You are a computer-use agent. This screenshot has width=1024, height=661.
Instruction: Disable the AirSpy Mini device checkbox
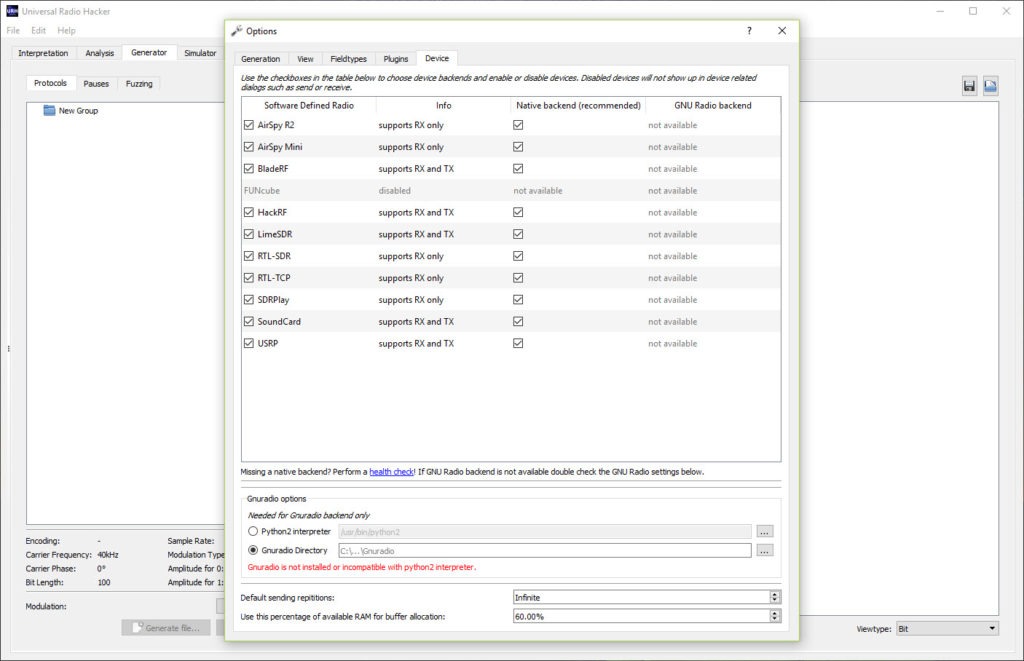click(x=249, y=147)
